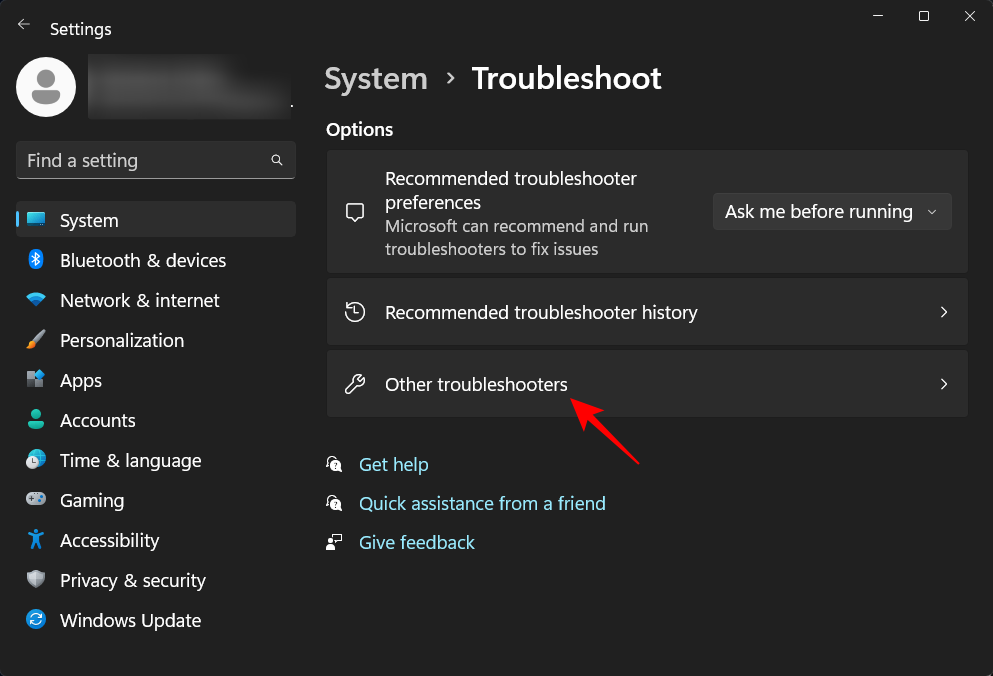Open the Get help link

click(x=393, y=464)
